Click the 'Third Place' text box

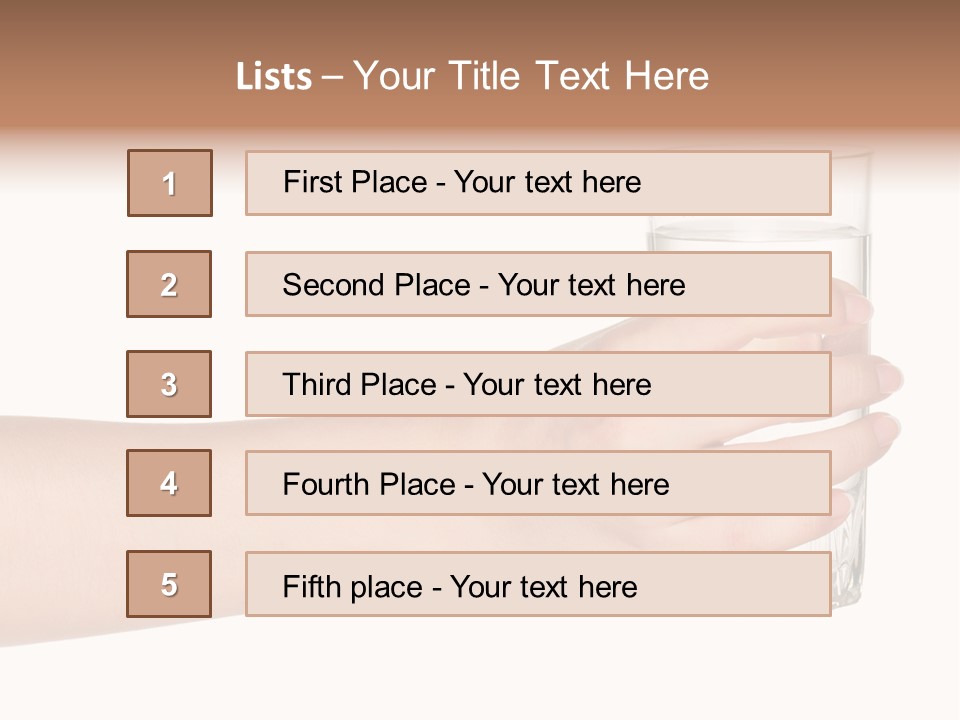538,384
